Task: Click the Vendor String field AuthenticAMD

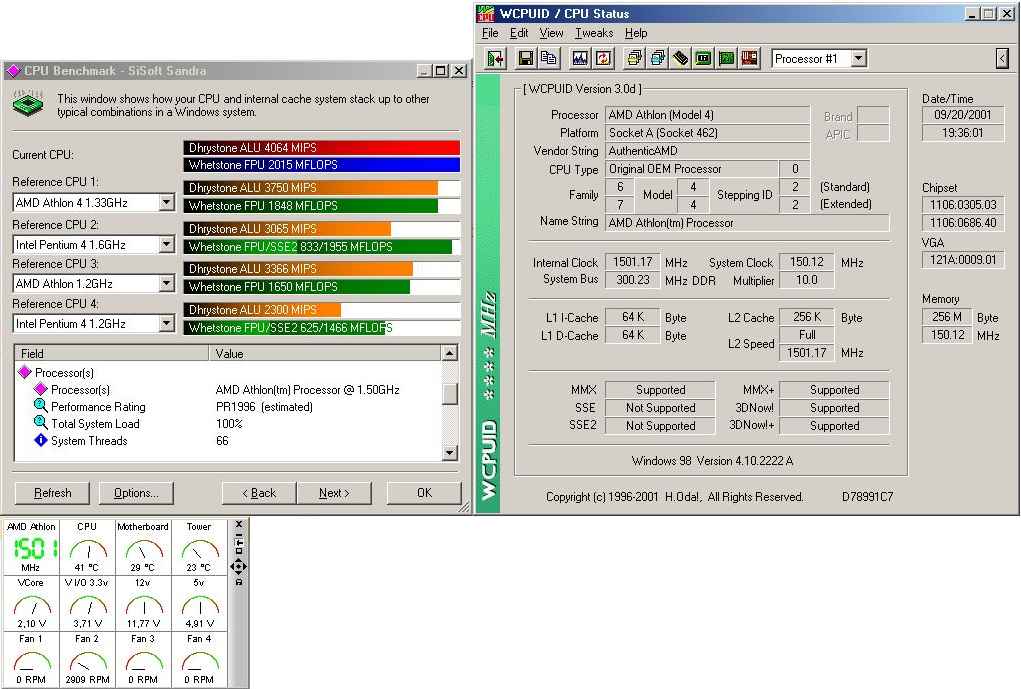Action: (707, 151)
